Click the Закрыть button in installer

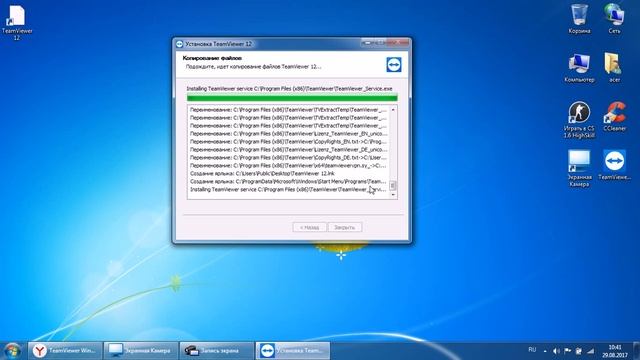pyautogui.click(x=345, y=227)
